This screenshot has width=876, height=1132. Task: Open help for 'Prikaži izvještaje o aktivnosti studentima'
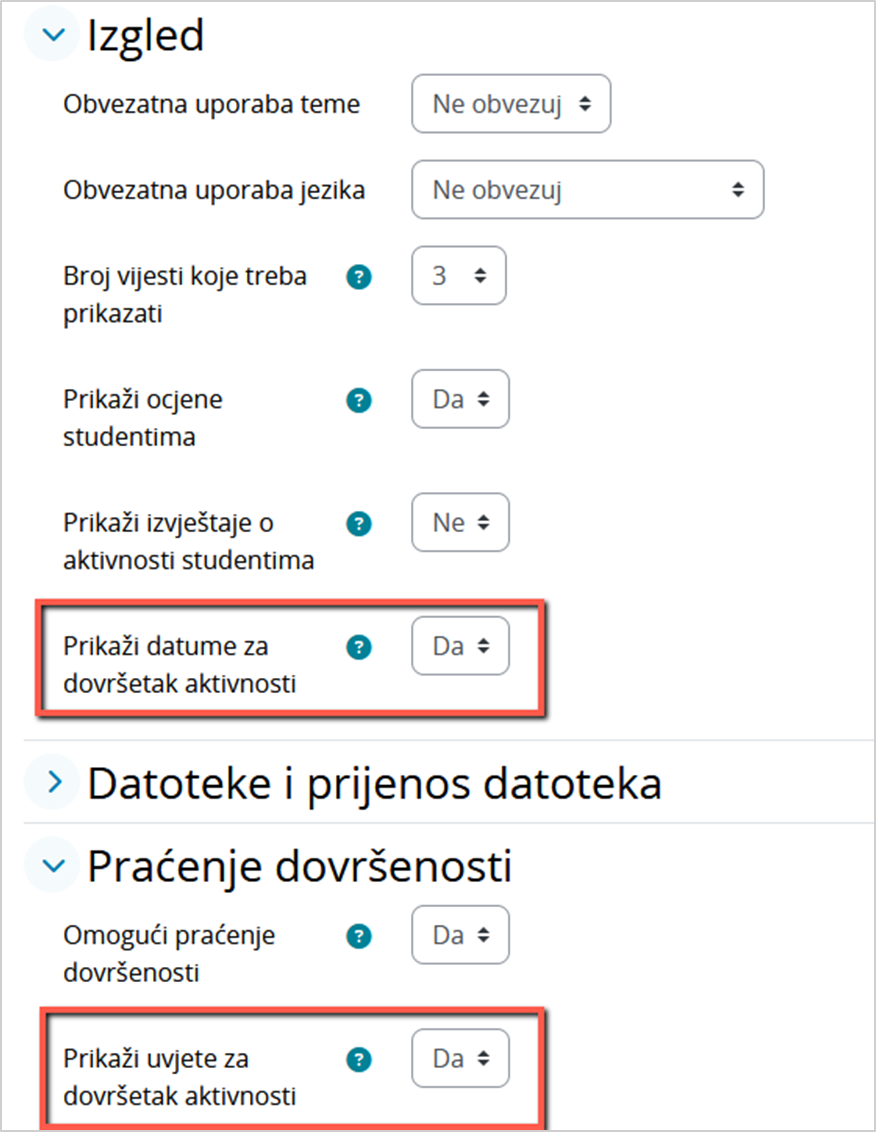(x=358, y=522)
